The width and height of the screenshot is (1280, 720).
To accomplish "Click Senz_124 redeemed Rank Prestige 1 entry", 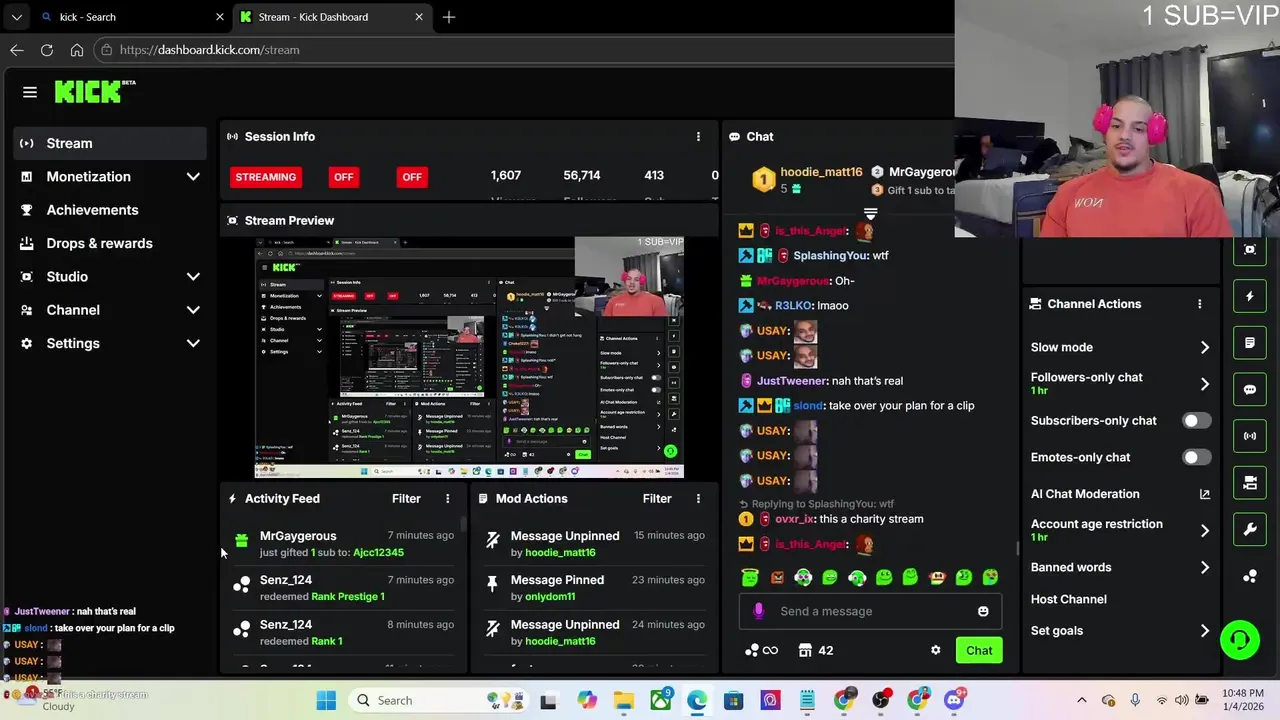I will click(x=343, y=588).
